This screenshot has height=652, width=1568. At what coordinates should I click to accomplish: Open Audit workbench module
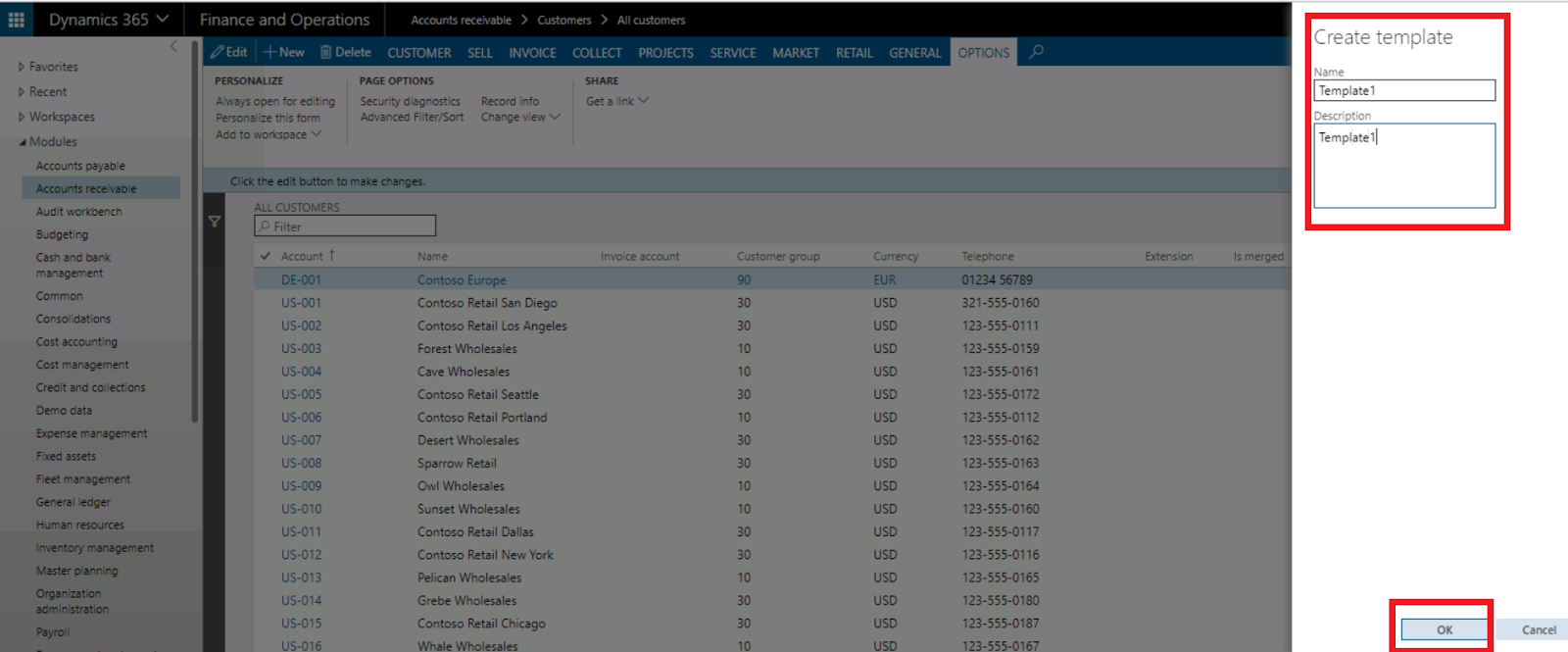(x=79, y=212)
